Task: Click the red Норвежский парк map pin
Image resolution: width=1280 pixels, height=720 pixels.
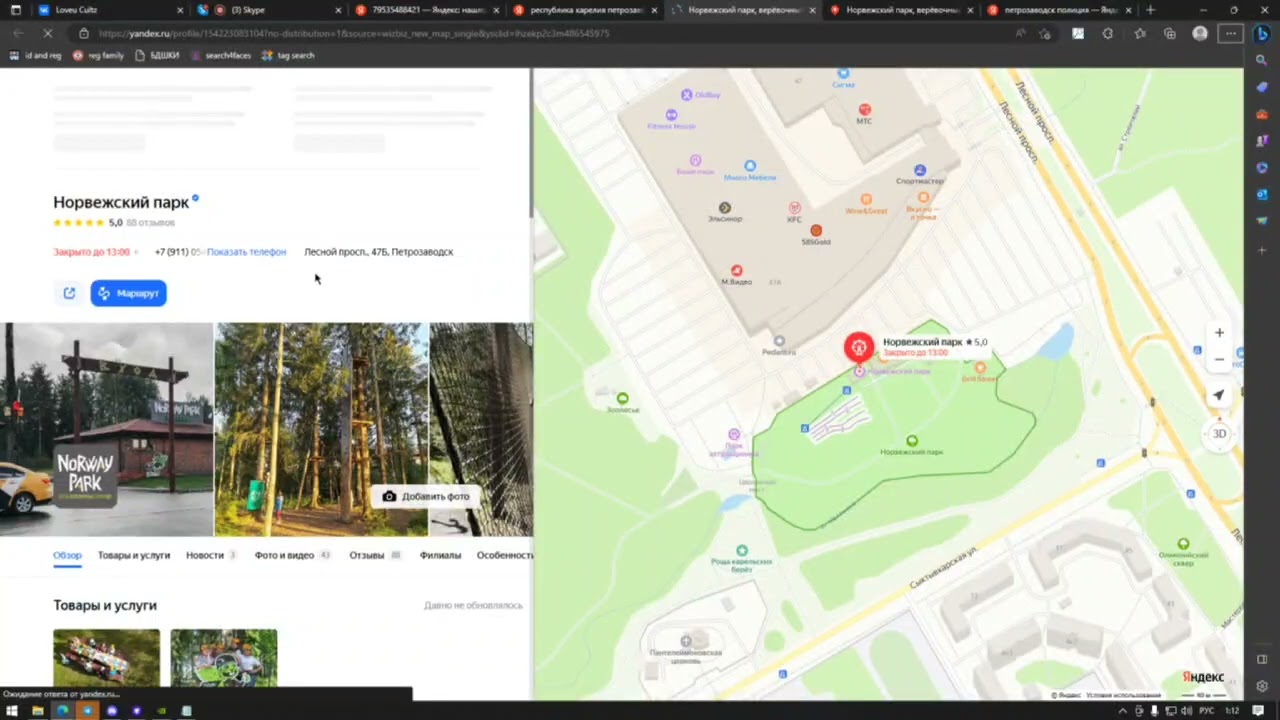Action: [x=858, y=347]
